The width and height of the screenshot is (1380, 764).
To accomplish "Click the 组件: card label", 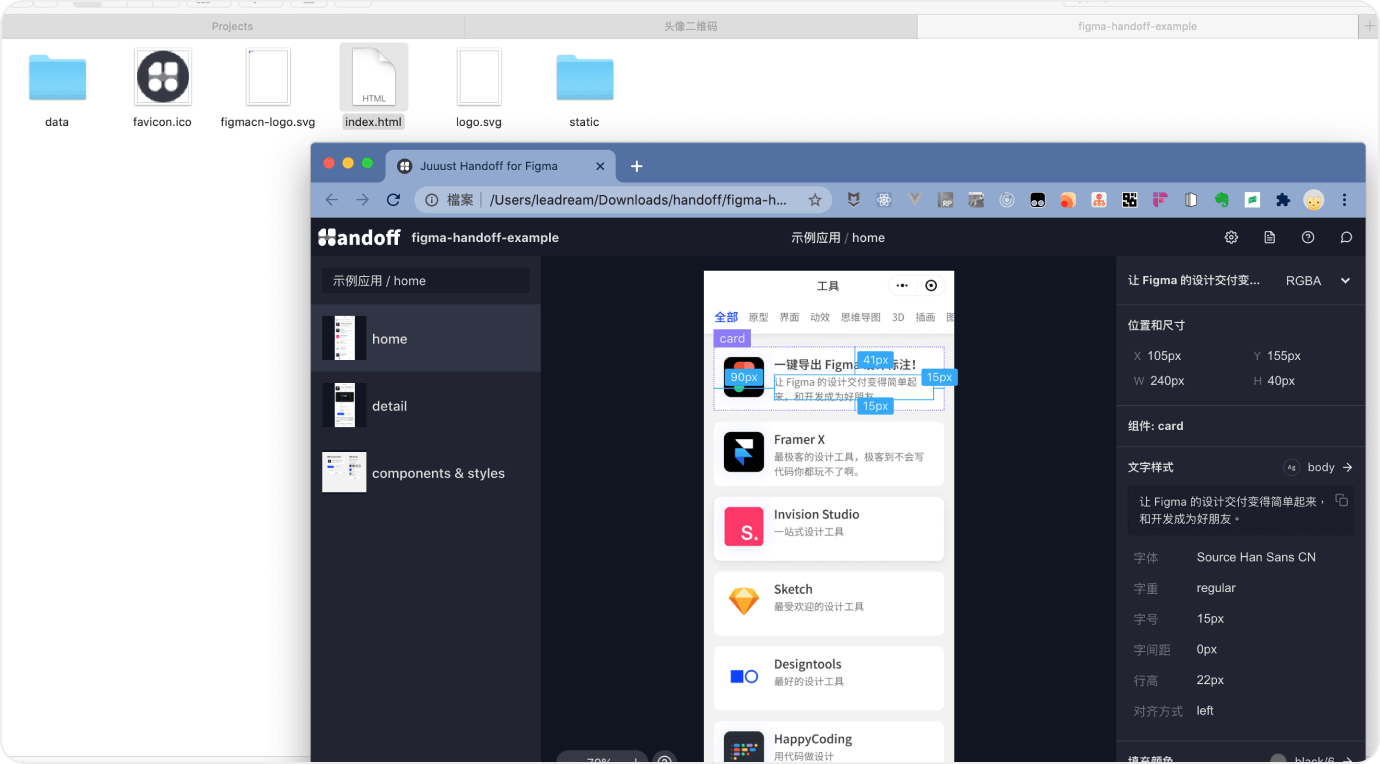I will [1155, 425].
